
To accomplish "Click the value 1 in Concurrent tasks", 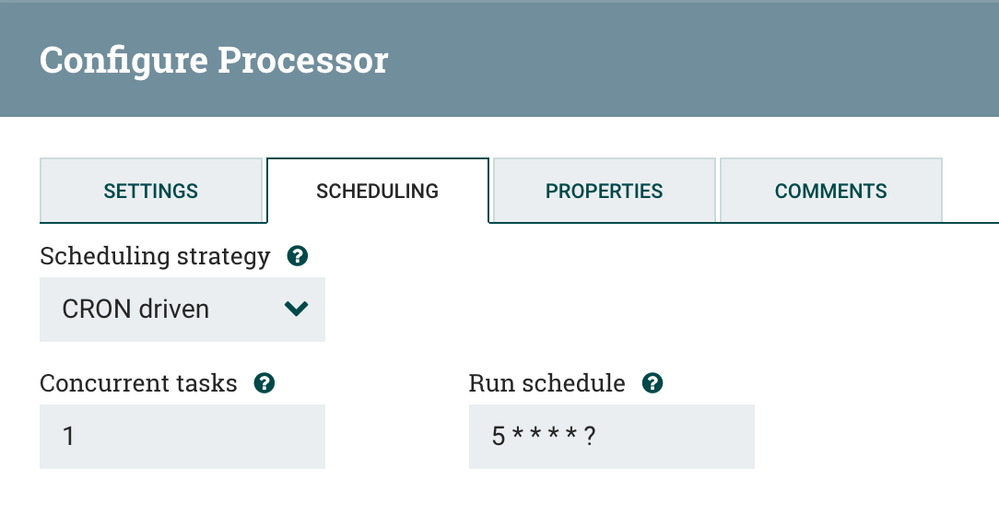I will 69,437.
